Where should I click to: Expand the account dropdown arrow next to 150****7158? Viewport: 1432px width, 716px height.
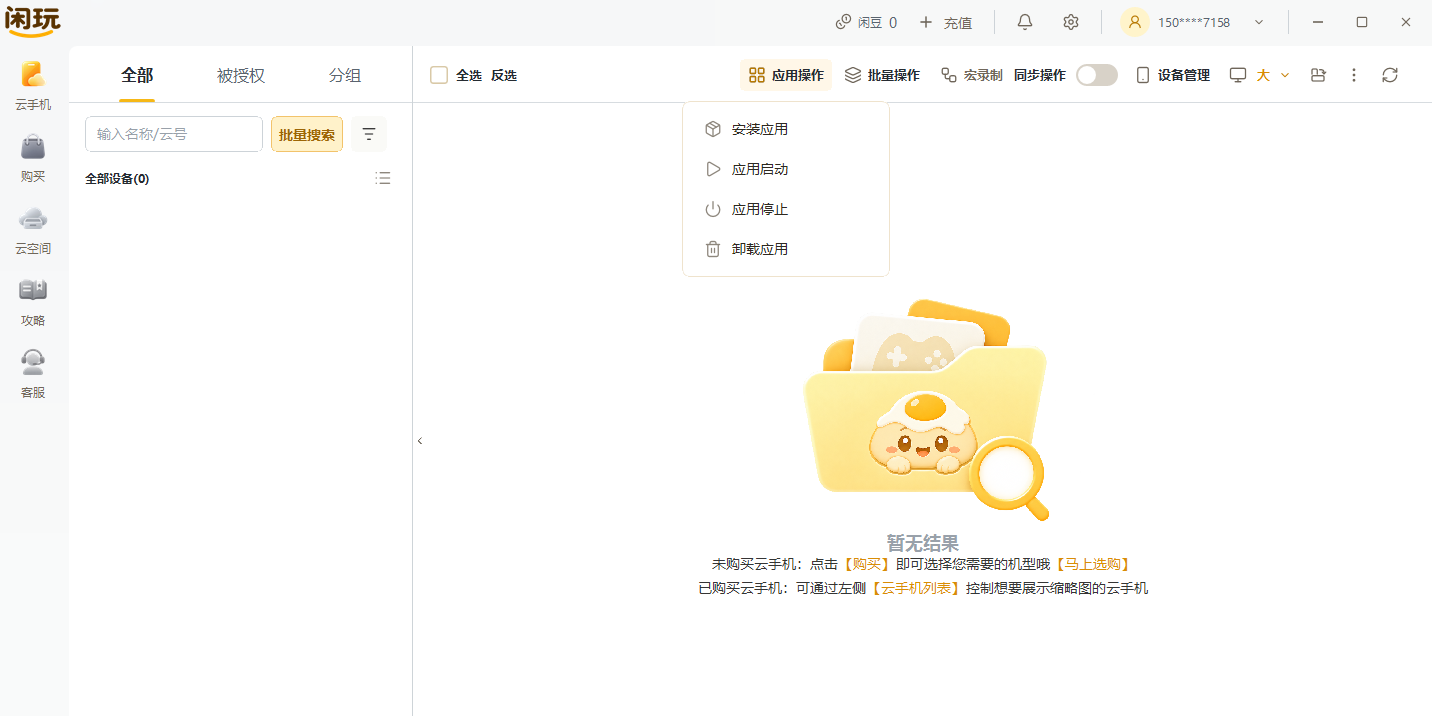[1259, 22]
